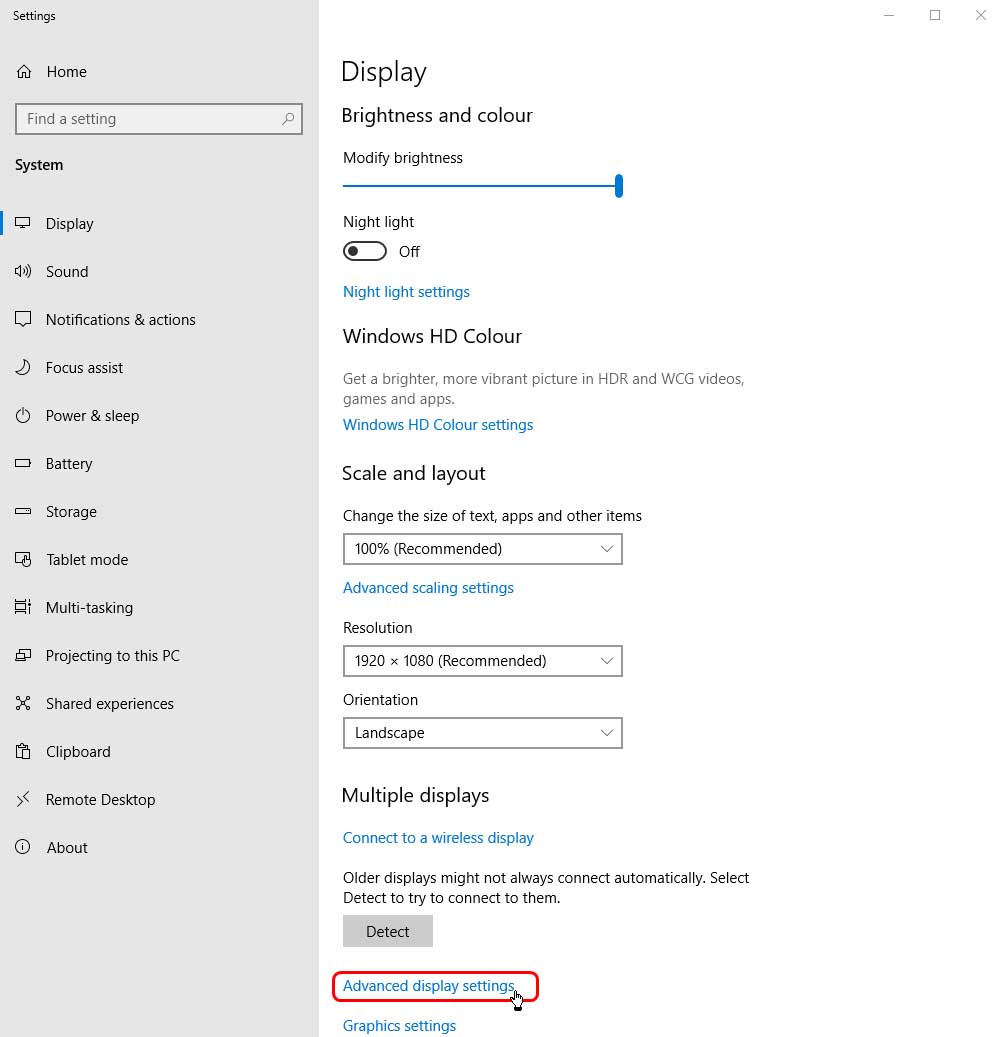Open Battery settings
Image resolution: width=1000 pixels, height=1037 pixels.
(69, 463)
